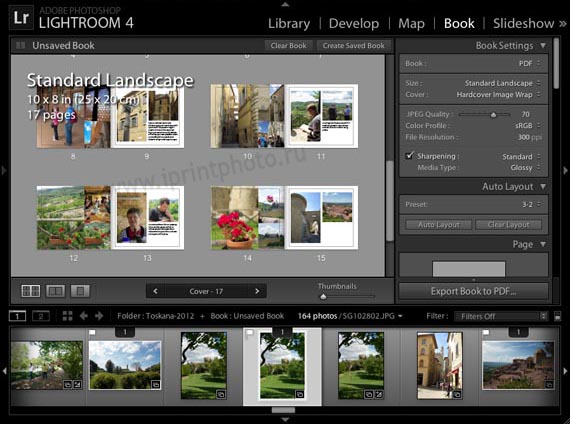Click the right panel scrollbar
Screen dimensions: 570x424
pos(556,63)
